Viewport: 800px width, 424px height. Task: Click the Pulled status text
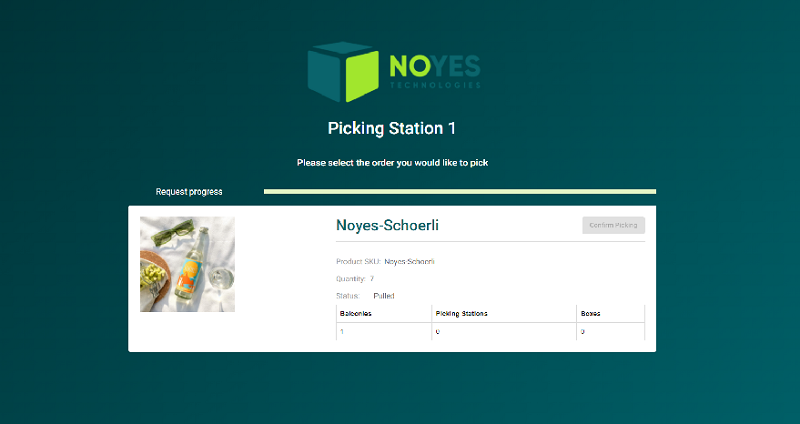tap(385, 296)
